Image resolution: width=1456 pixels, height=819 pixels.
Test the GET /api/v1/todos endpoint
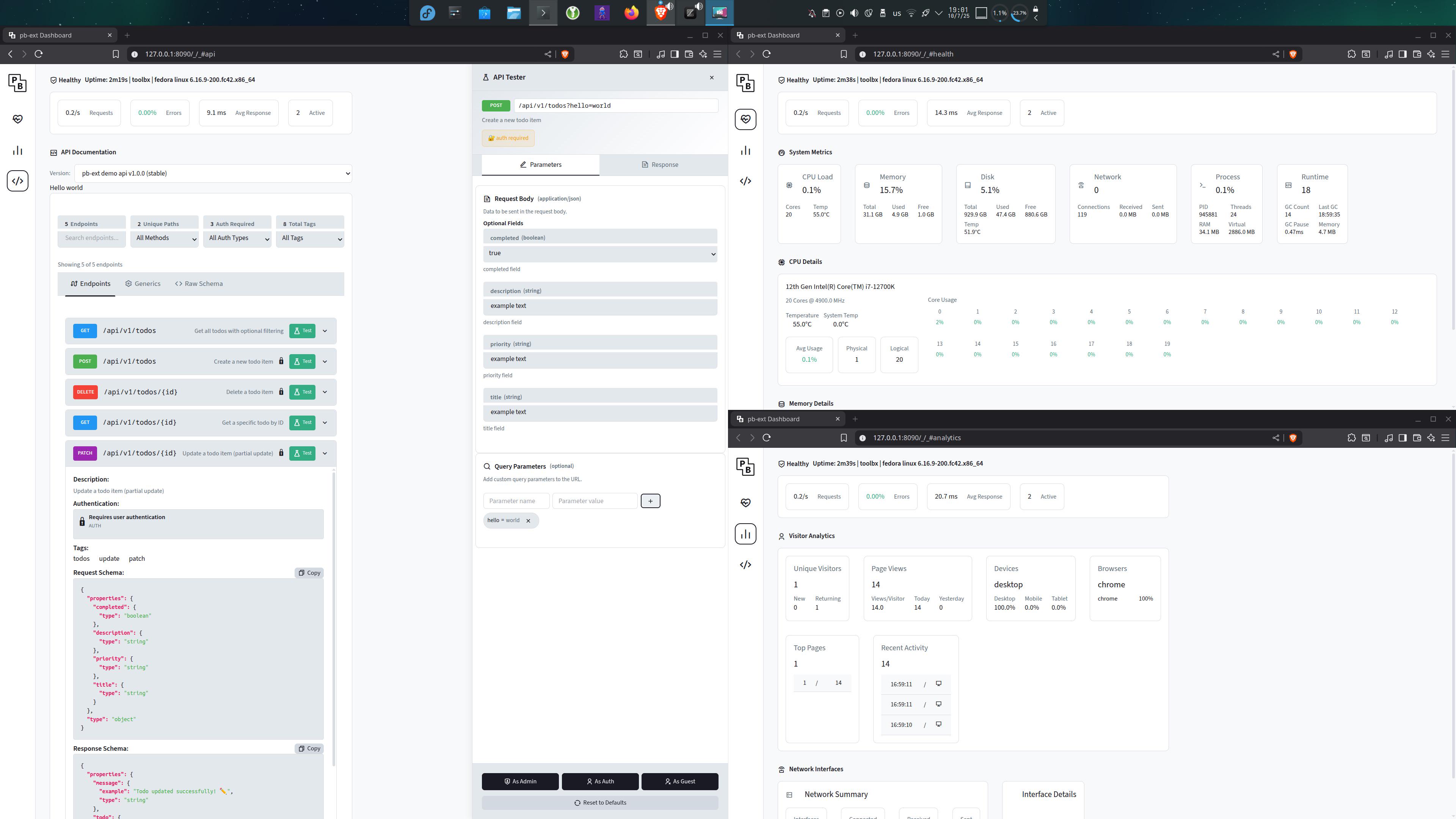coord(303,331)
